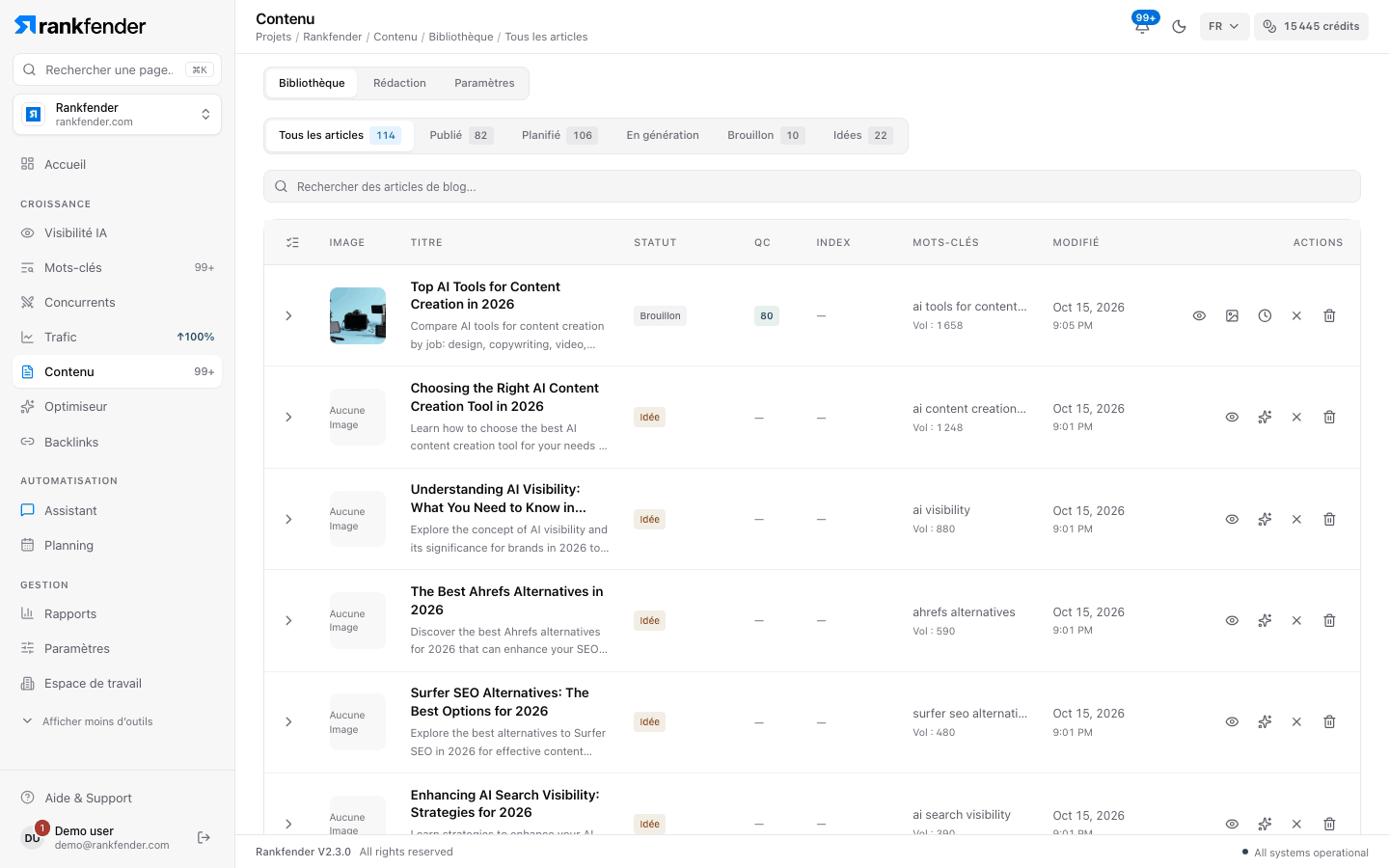Open the notifications bell
The image size is (1389, 868).
1143,26
